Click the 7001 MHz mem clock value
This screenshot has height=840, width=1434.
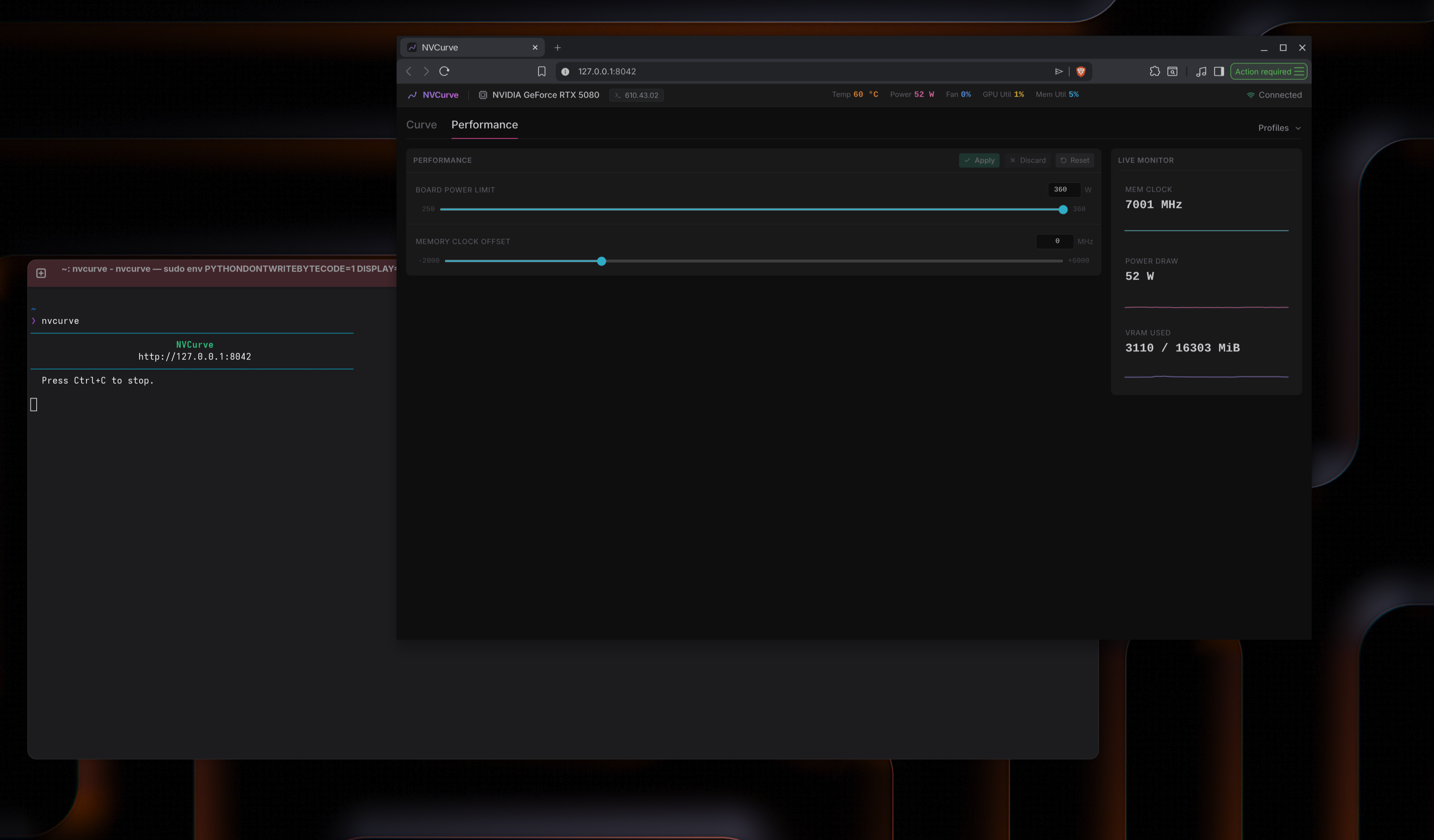coord(1154,205)
